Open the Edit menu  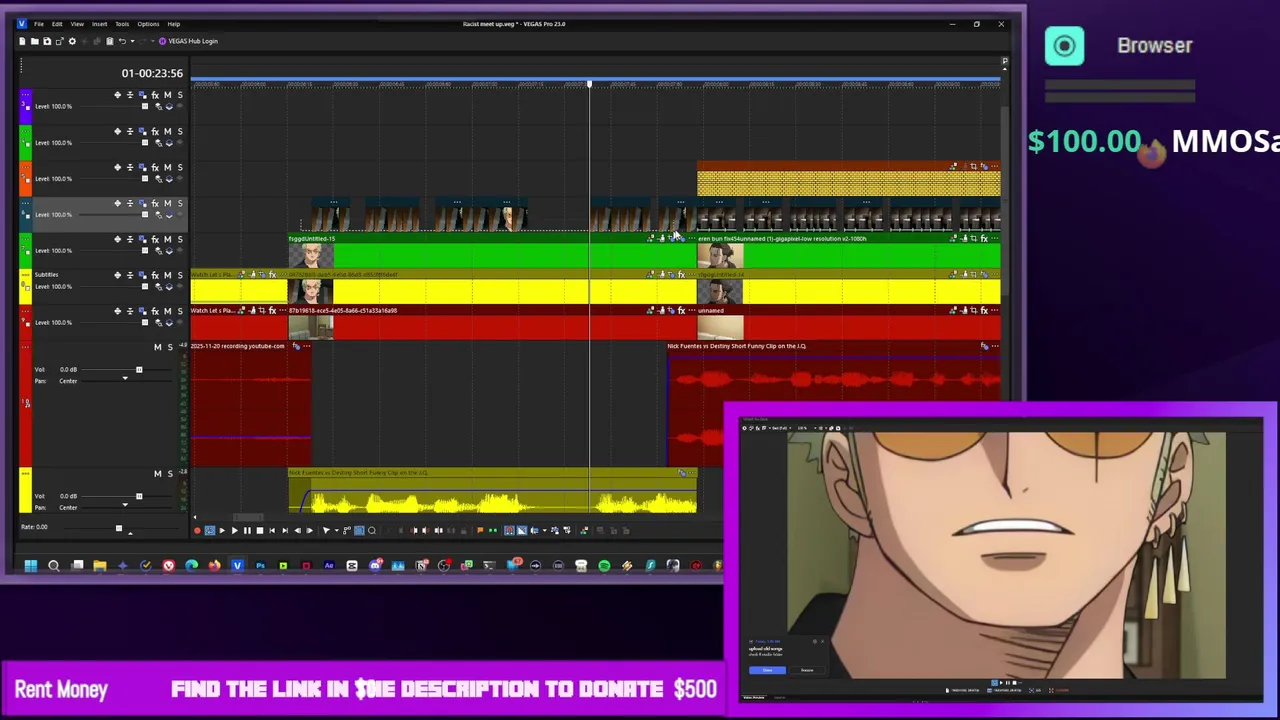(57, 24)
